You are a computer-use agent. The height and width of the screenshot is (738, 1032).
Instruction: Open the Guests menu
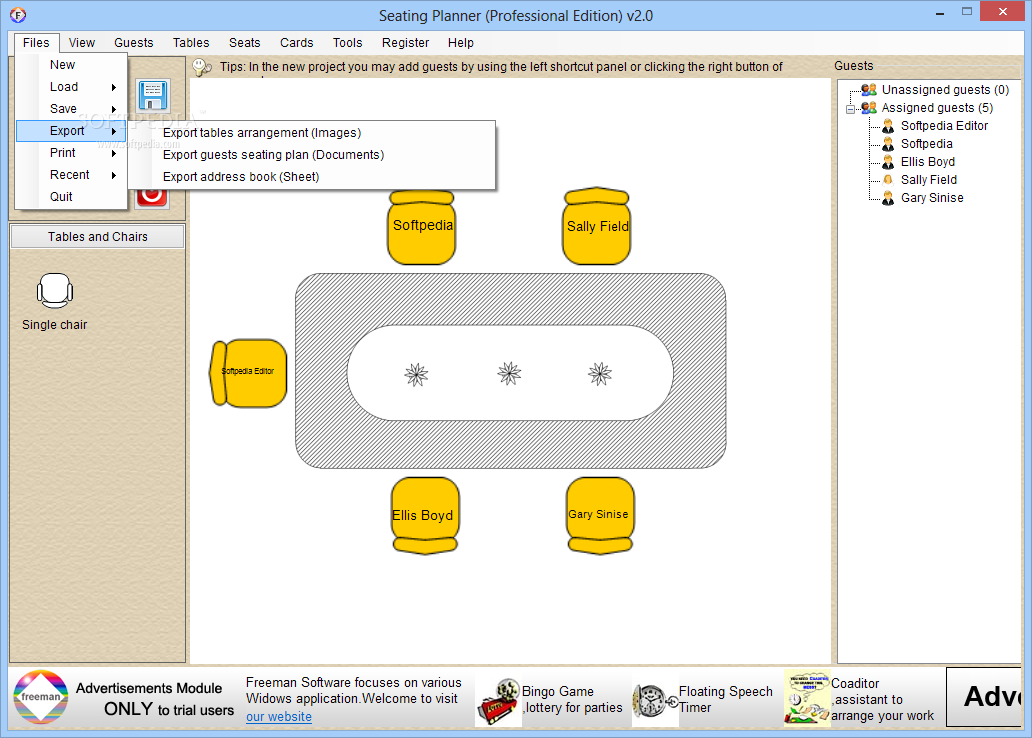coord(134,43)
